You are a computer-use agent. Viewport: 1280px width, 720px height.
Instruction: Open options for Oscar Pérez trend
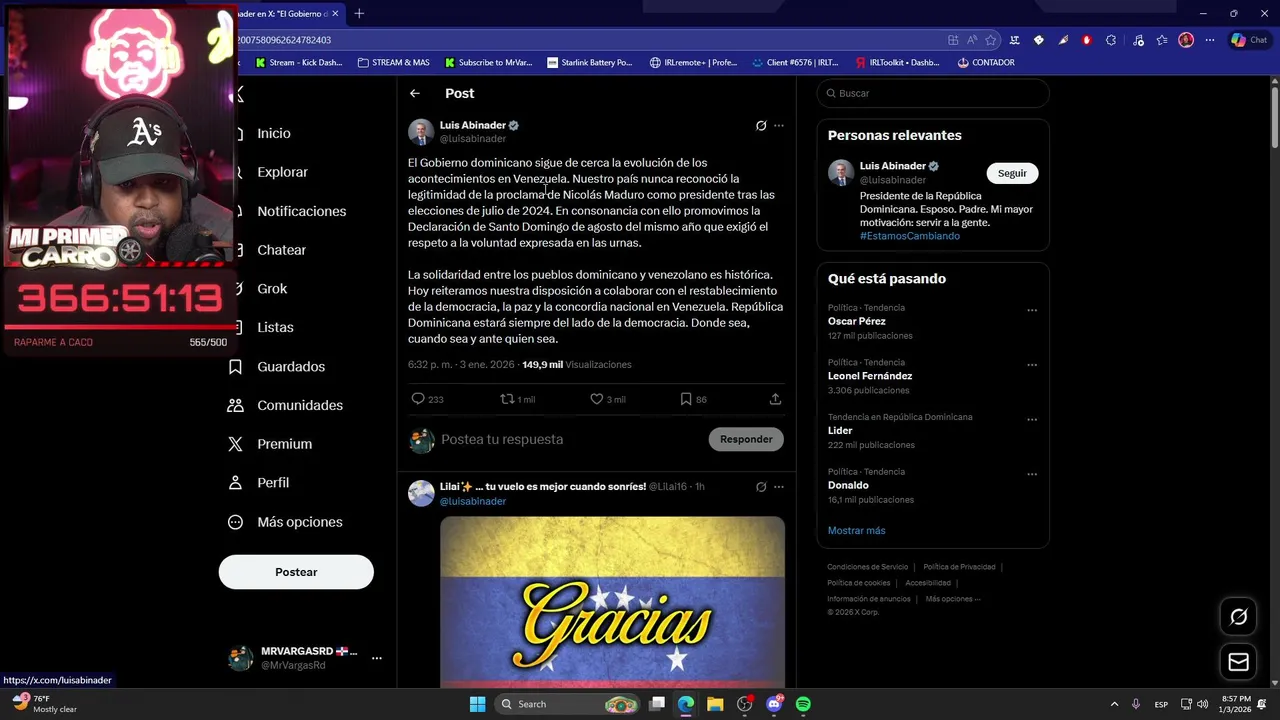coord(1032,310)
